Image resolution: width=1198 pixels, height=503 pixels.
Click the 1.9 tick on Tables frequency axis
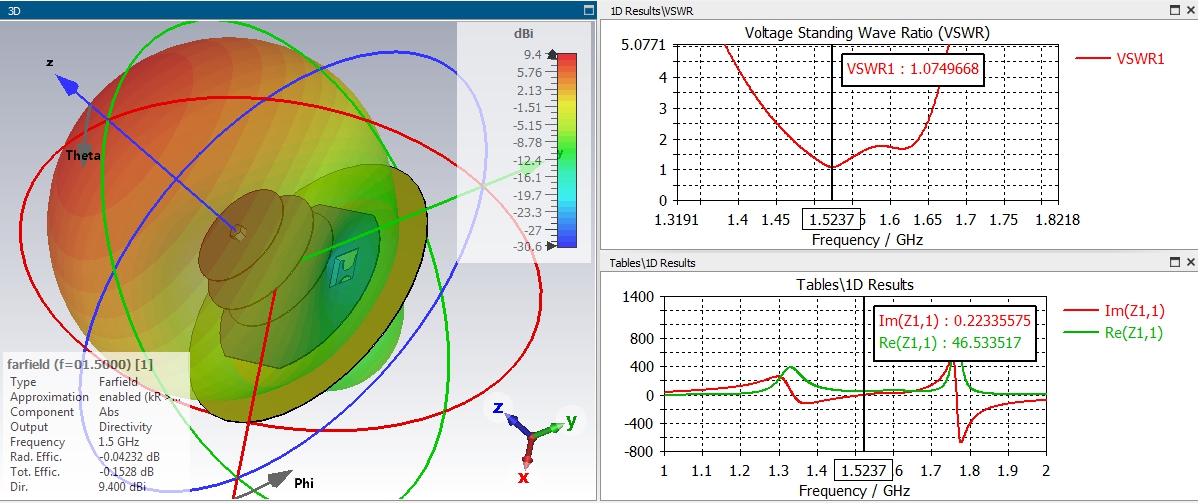1008,470
